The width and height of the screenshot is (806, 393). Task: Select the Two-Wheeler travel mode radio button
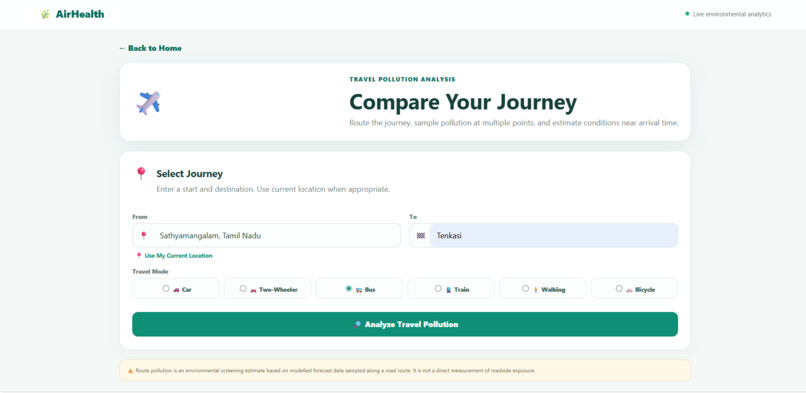click(243, 289)
